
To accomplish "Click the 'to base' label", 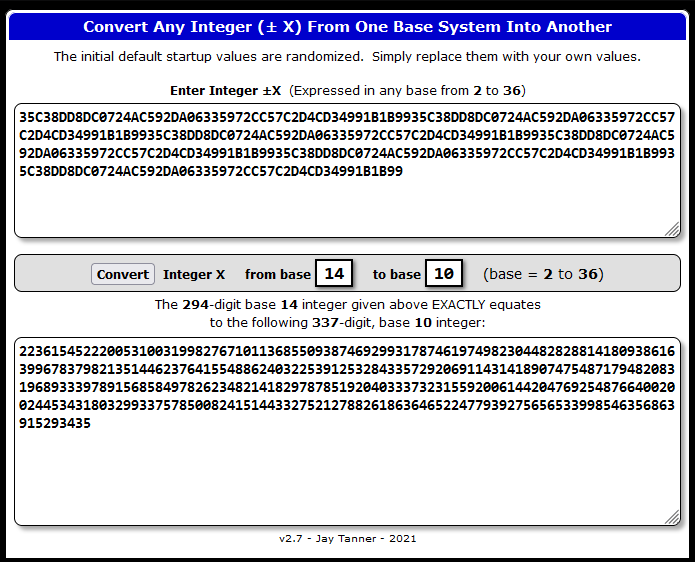I will click(397, 274).
